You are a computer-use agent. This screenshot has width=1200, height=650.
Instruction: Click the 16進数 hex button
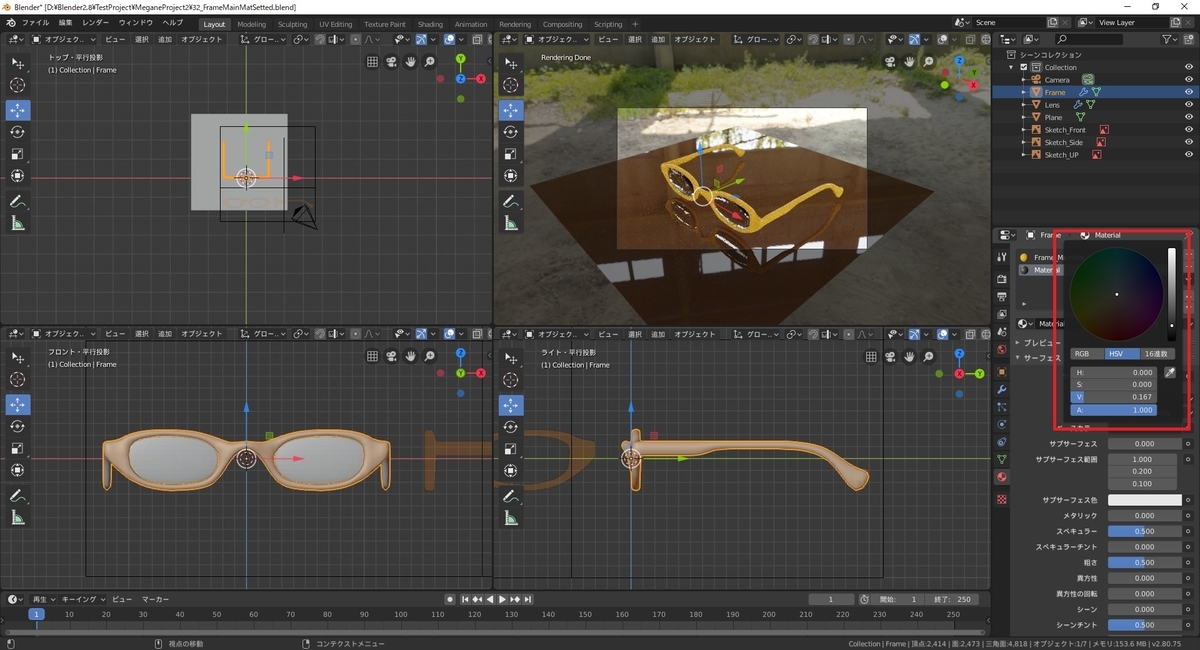tap(1157, 354)
